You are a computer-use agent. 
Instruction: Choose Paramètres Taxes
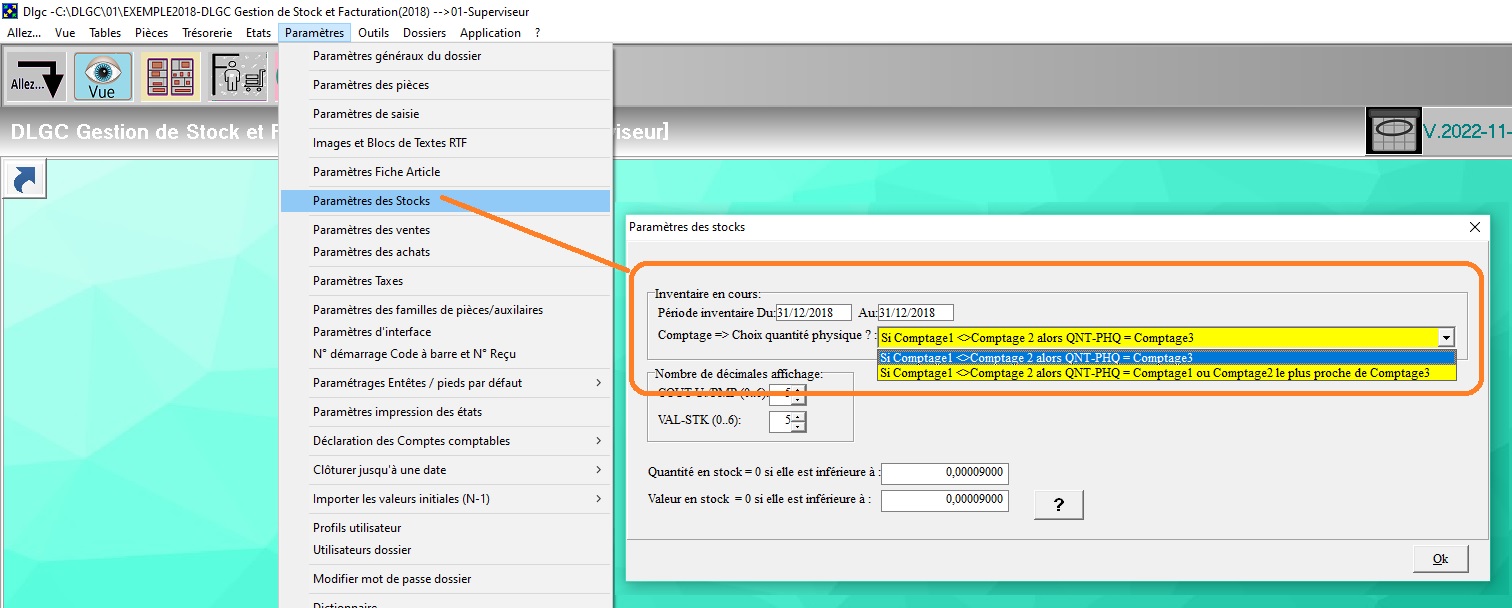445,281
